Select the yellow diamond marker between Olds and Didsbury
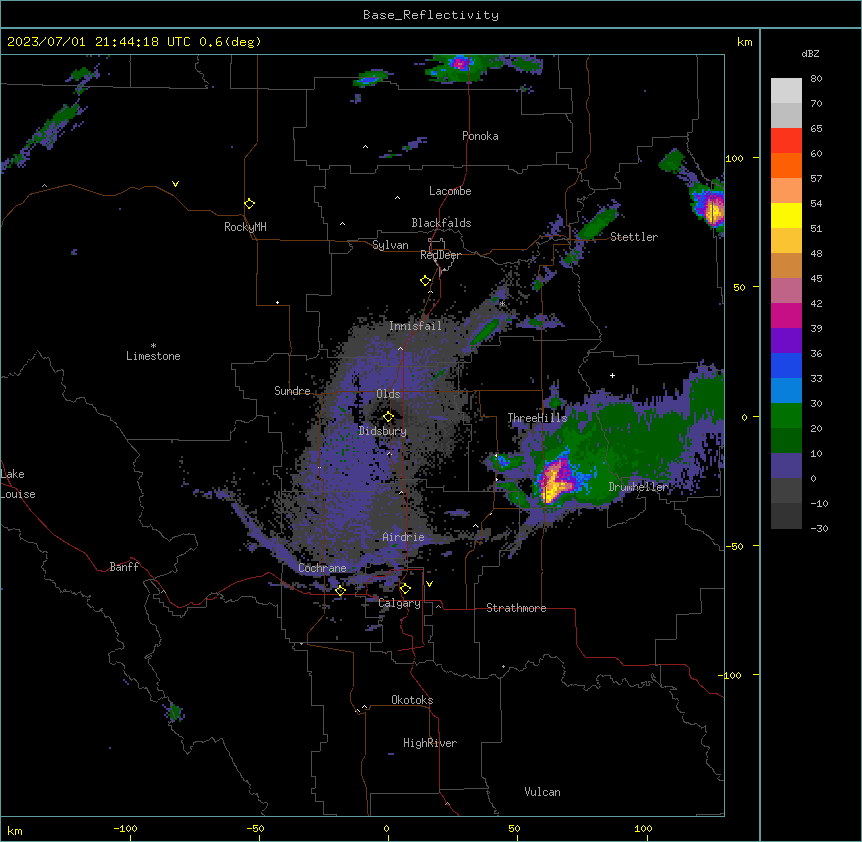The width and height of the screenshot is (862, 842). click(x=388, y=417)
